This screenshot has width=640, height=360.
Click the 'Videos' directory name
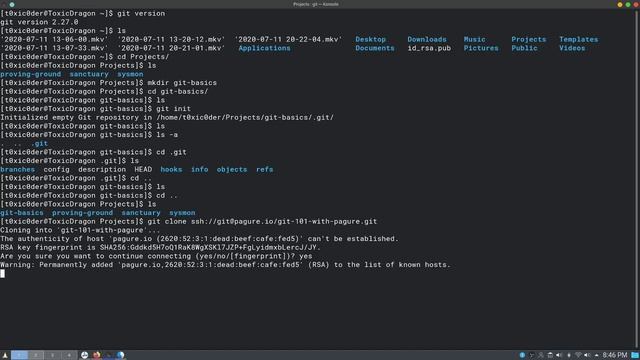click(572, 48)
